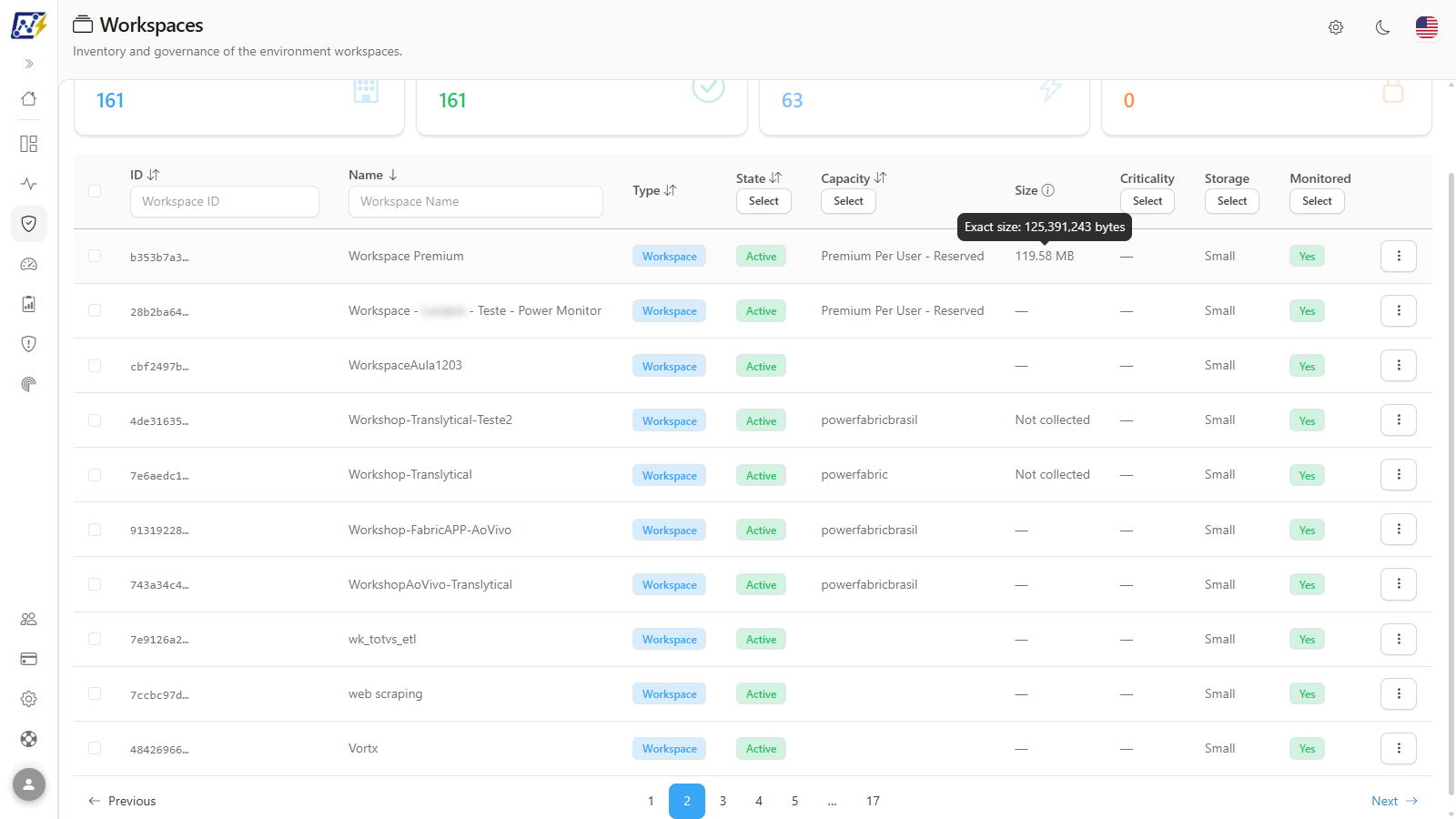Open the billing card icon in sidebar
The height and width of the screenshot is (819, 1456).
tap(29, 659)
